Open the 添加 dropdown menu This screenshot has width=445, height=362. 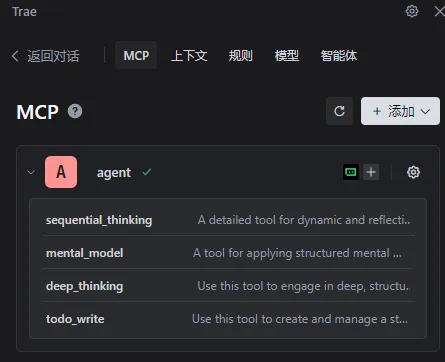[400, 111]
